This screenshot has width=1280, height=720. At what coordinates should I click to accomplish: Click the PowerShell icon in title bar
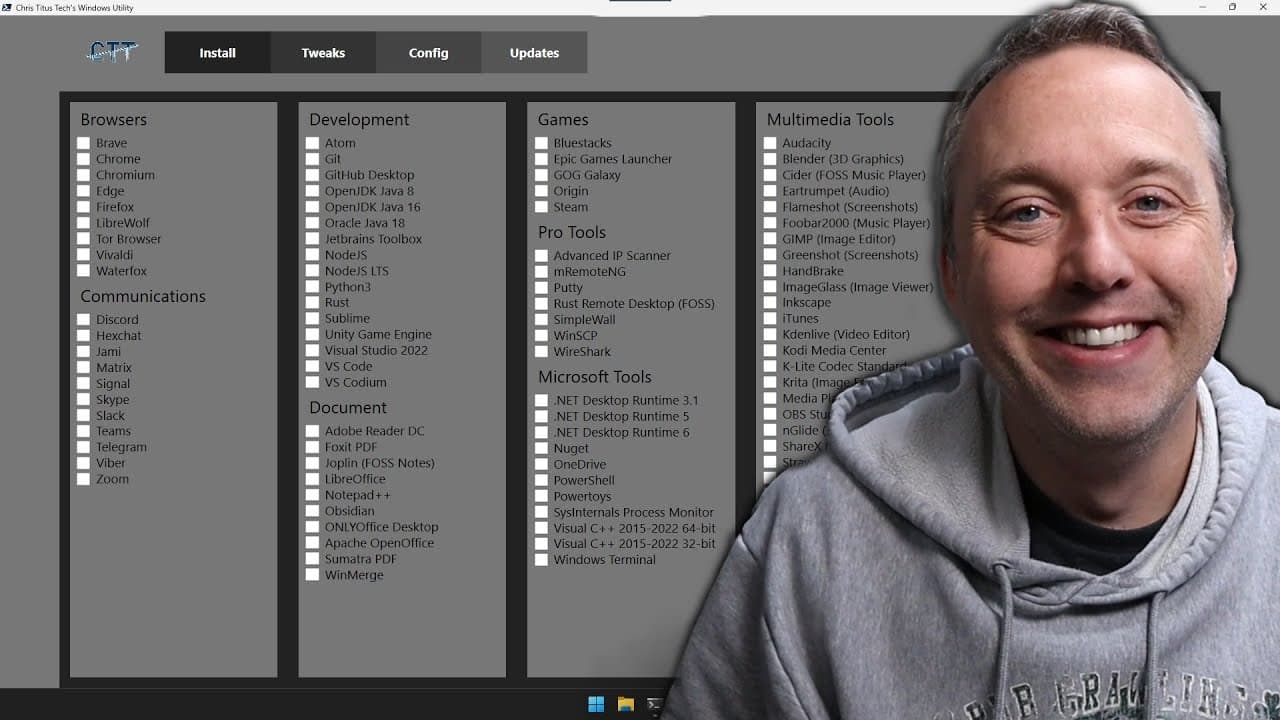[7, 7]
